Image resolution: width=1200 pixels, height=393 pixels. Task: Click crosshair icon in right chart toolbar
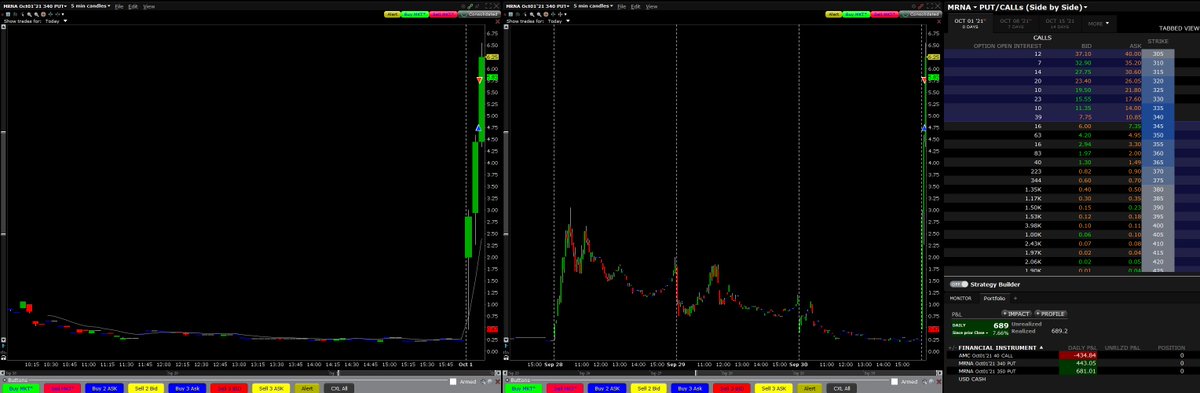pos(553,14)
